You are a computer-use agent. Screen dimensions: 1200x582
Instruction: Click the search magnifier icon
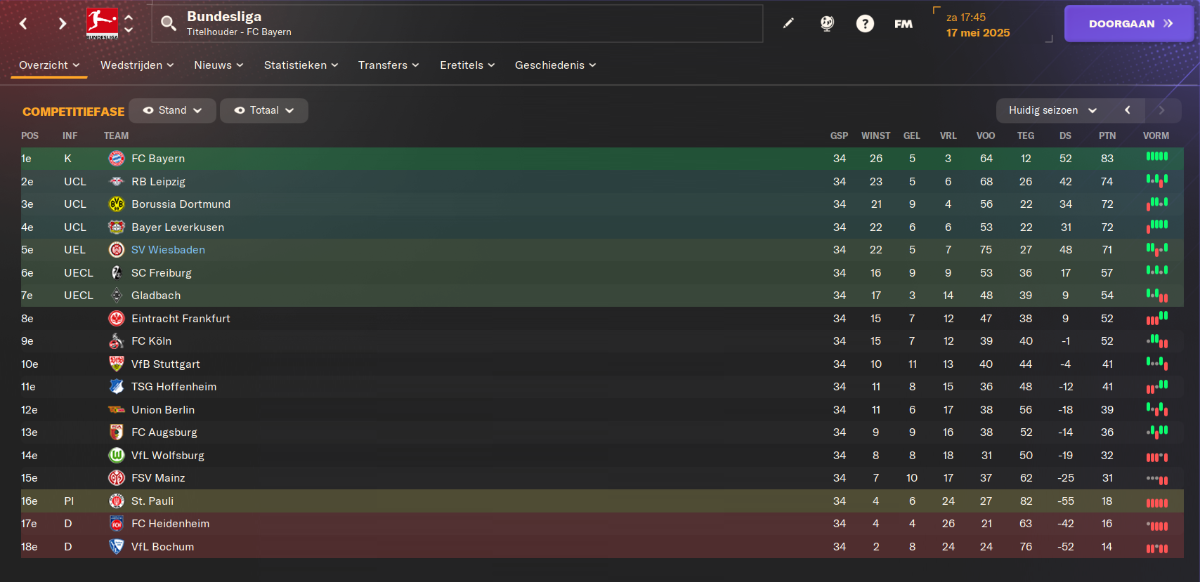point(168,23)
